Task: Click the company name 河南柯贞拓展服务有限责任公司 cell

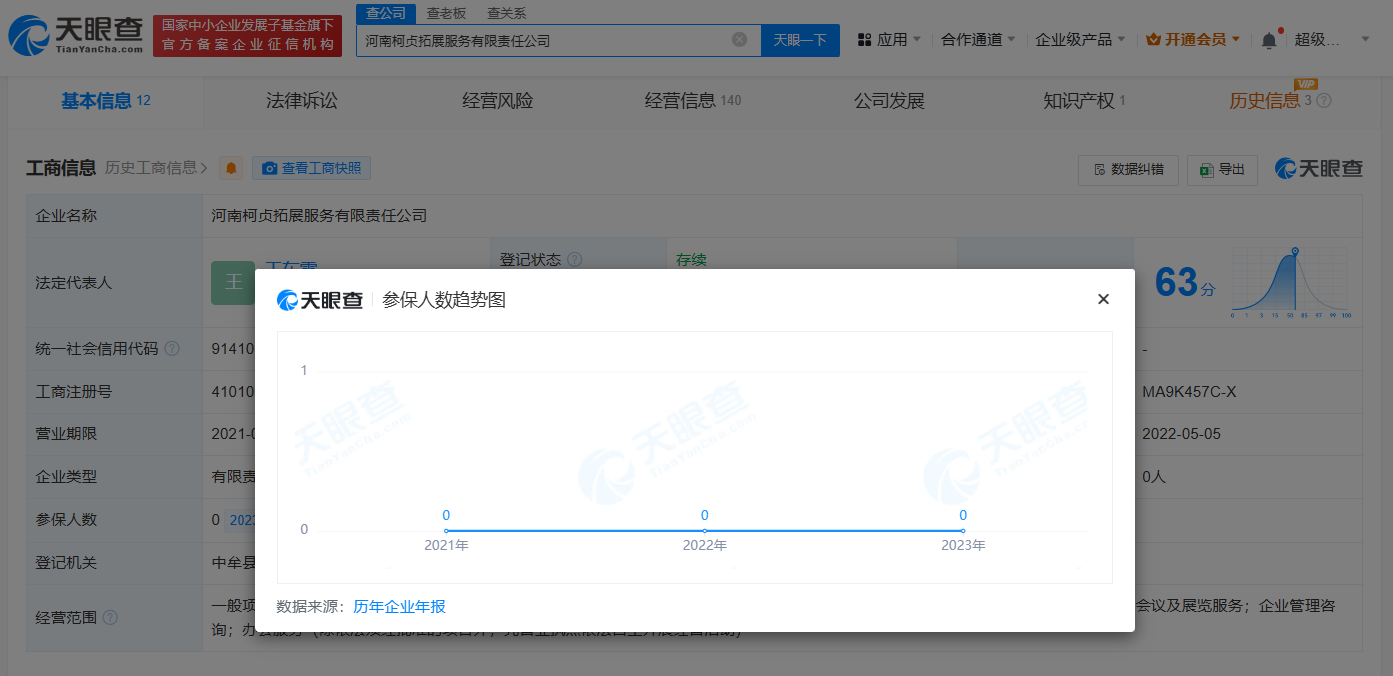Action: click(x=319, y=215)
